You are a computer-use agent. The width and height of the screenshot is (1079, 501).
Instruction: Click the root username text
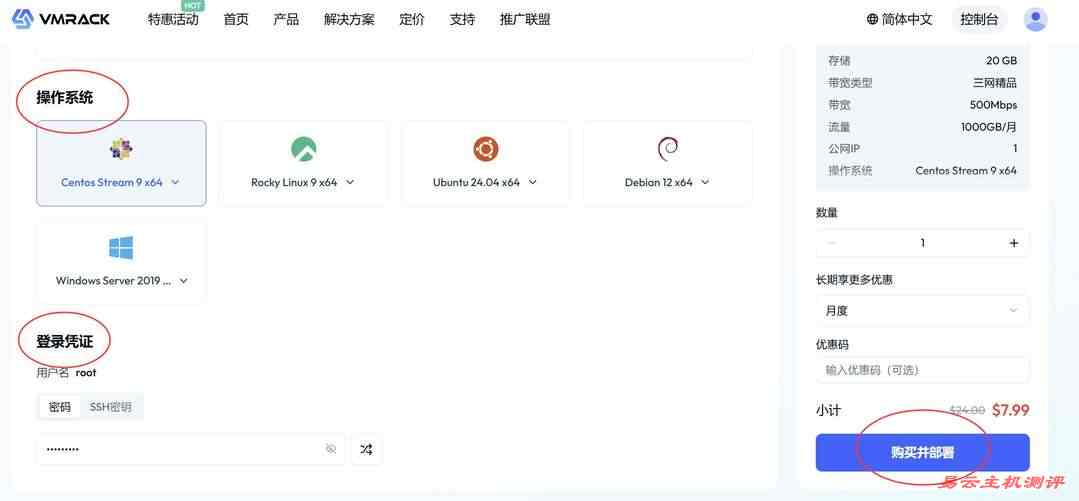click(x=86, y=372)
